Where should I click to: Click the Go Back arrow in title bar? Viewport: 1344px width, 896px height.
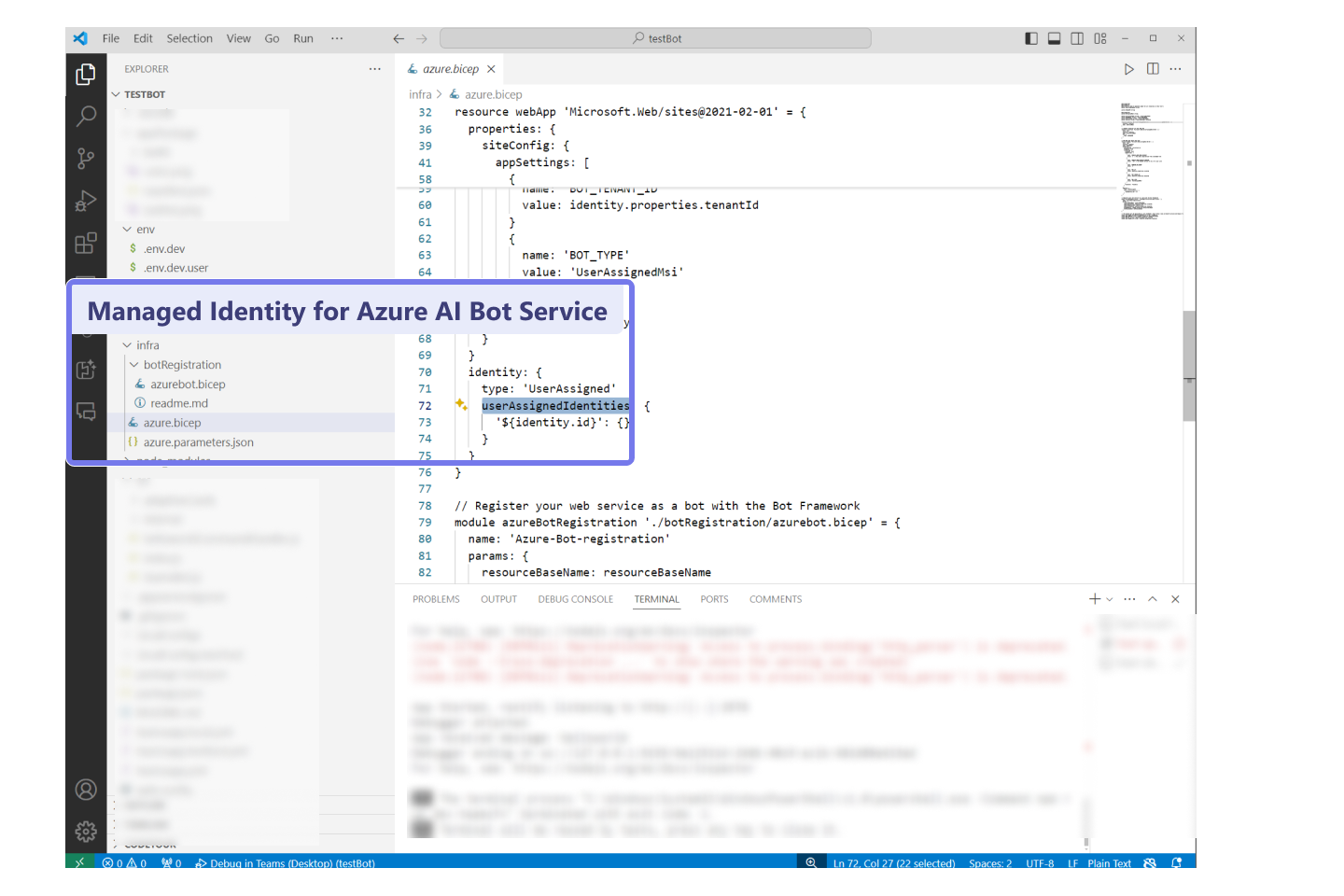point(399,39)
